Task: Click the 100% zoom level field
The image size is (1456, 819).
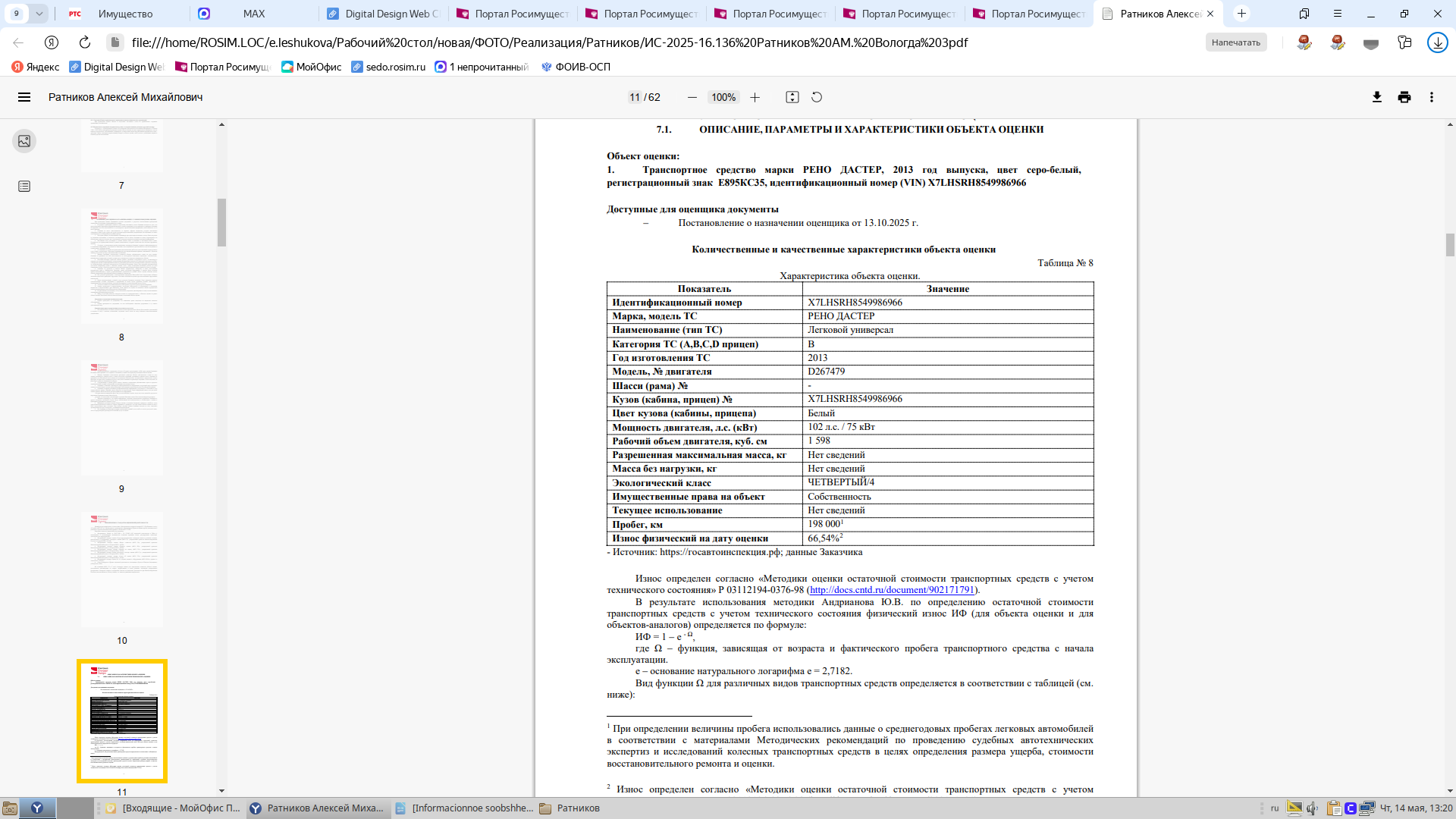Action: [x=723, y=97]
